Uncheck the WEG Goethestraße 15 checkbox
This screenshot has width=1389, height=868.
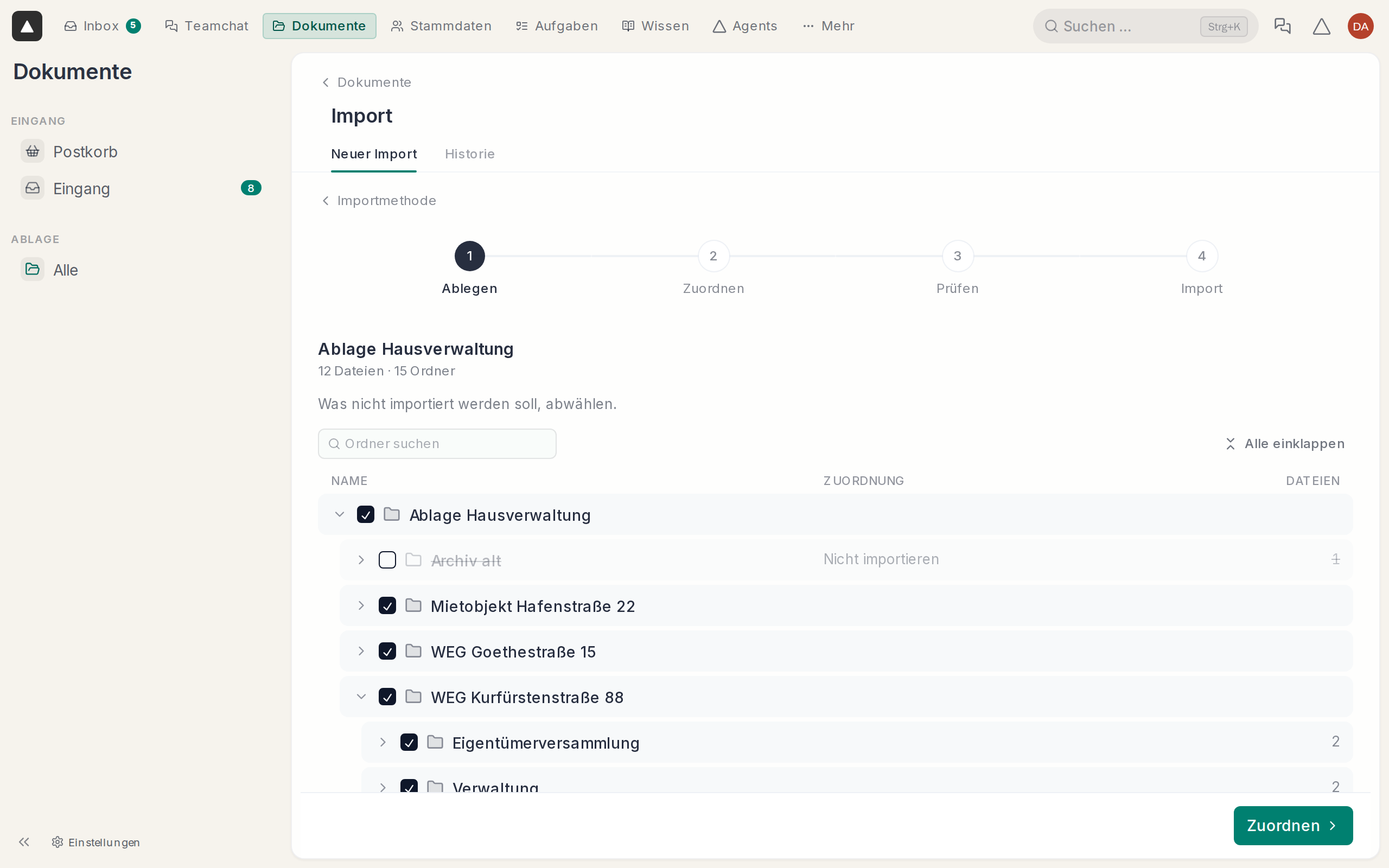[x=387, y=651]
